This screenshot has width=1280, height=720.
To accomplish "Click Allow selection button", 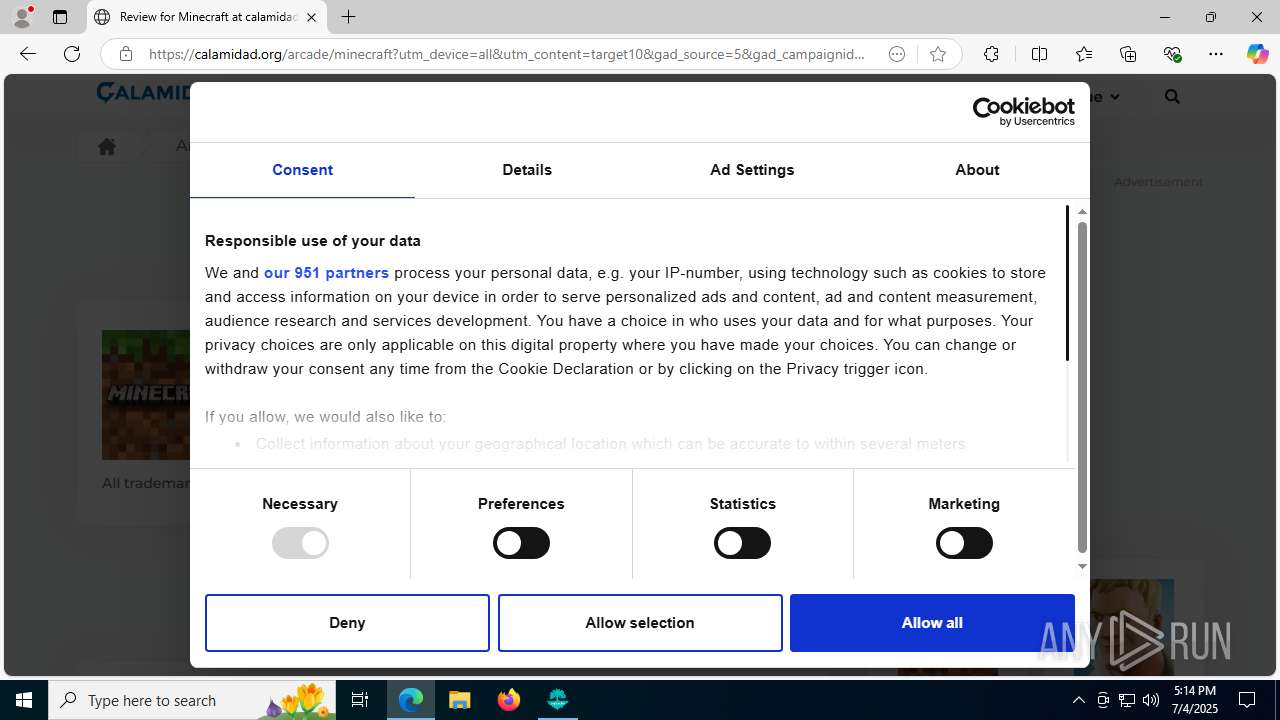I will point(640,623).
